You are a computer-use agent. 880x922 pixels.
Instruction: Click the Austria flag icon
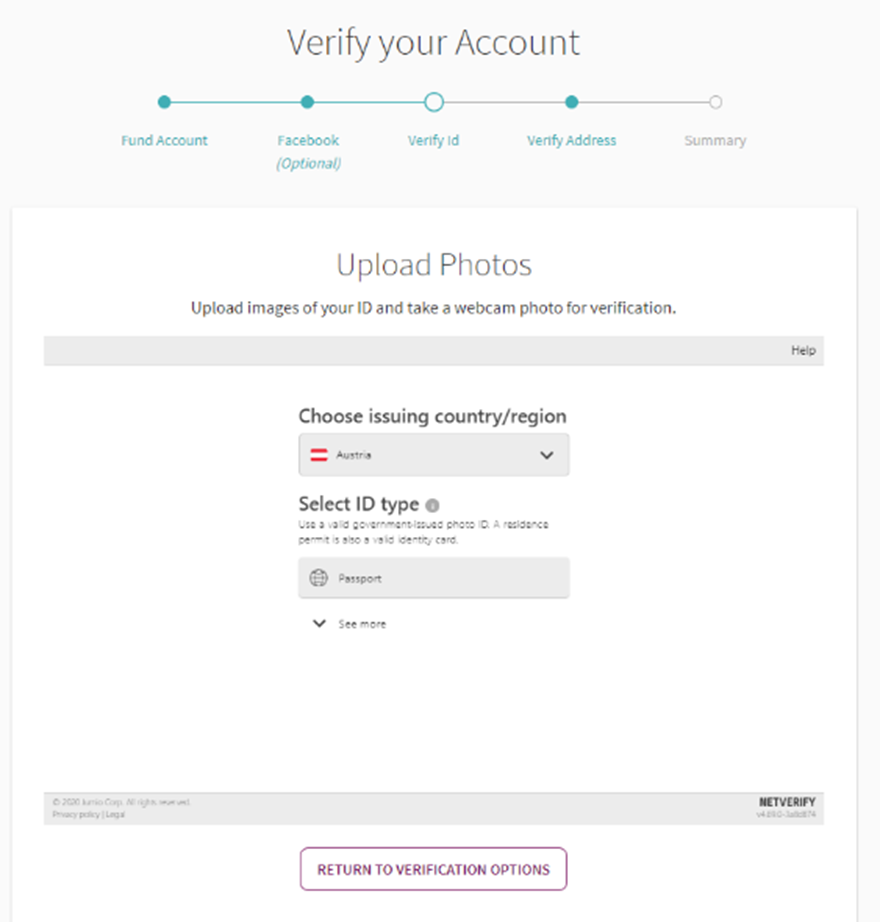(320, 455)
